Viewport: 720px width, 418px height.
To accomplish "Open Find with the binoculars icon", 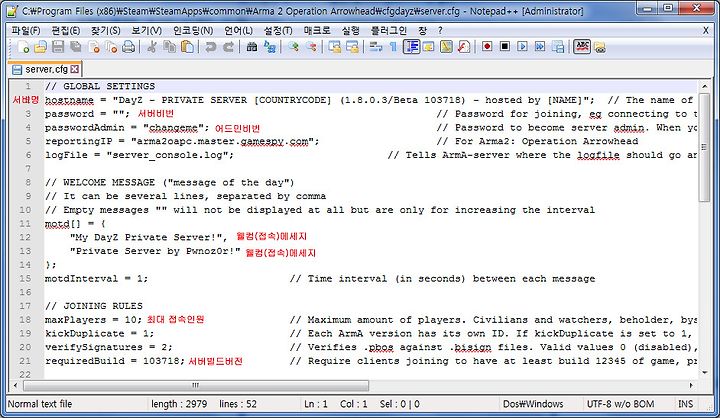I will coord(252,47).
